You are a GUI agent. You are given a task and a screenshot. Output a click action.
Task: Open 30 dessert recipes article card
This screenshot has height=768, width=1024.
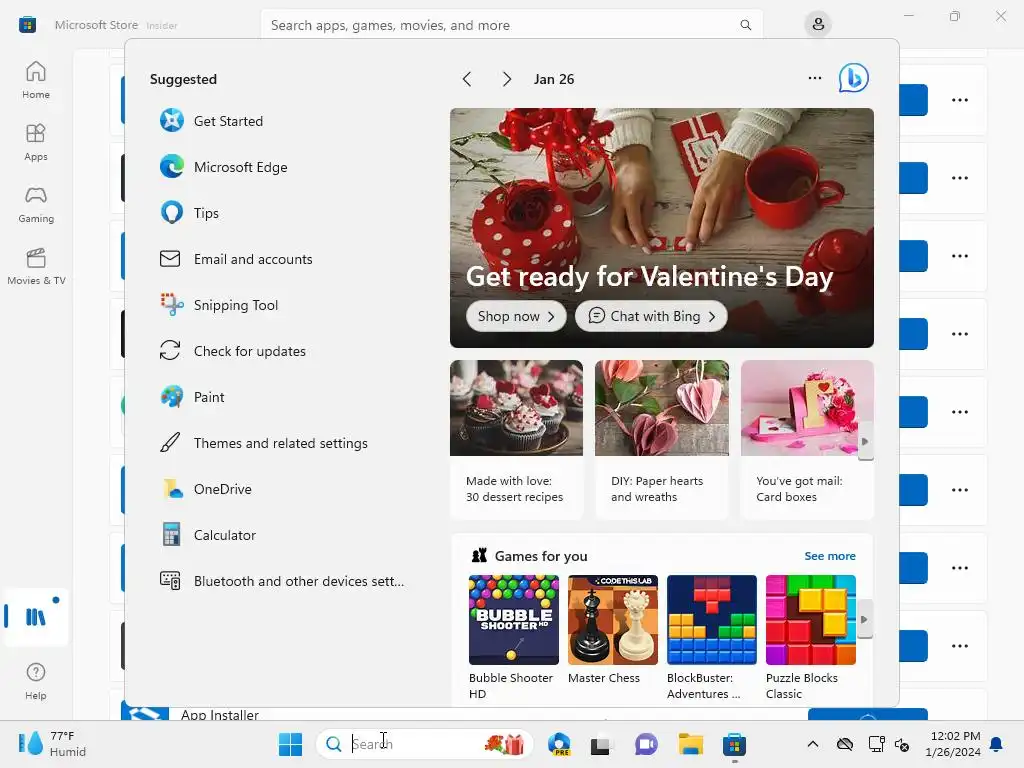coord(516,440)
